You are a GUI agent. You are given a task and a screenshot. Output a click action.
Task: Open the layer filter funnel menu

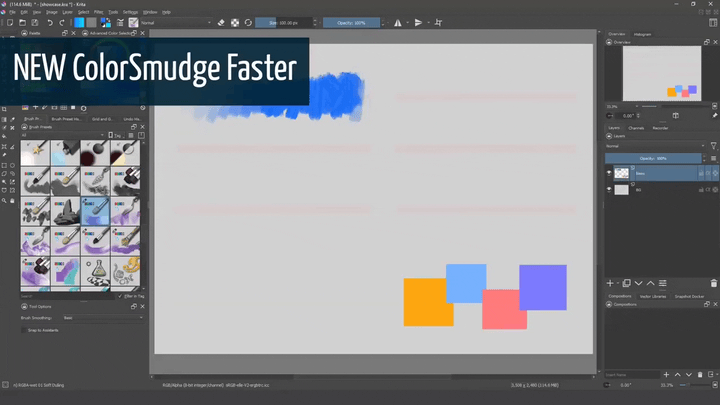[714, 146]
